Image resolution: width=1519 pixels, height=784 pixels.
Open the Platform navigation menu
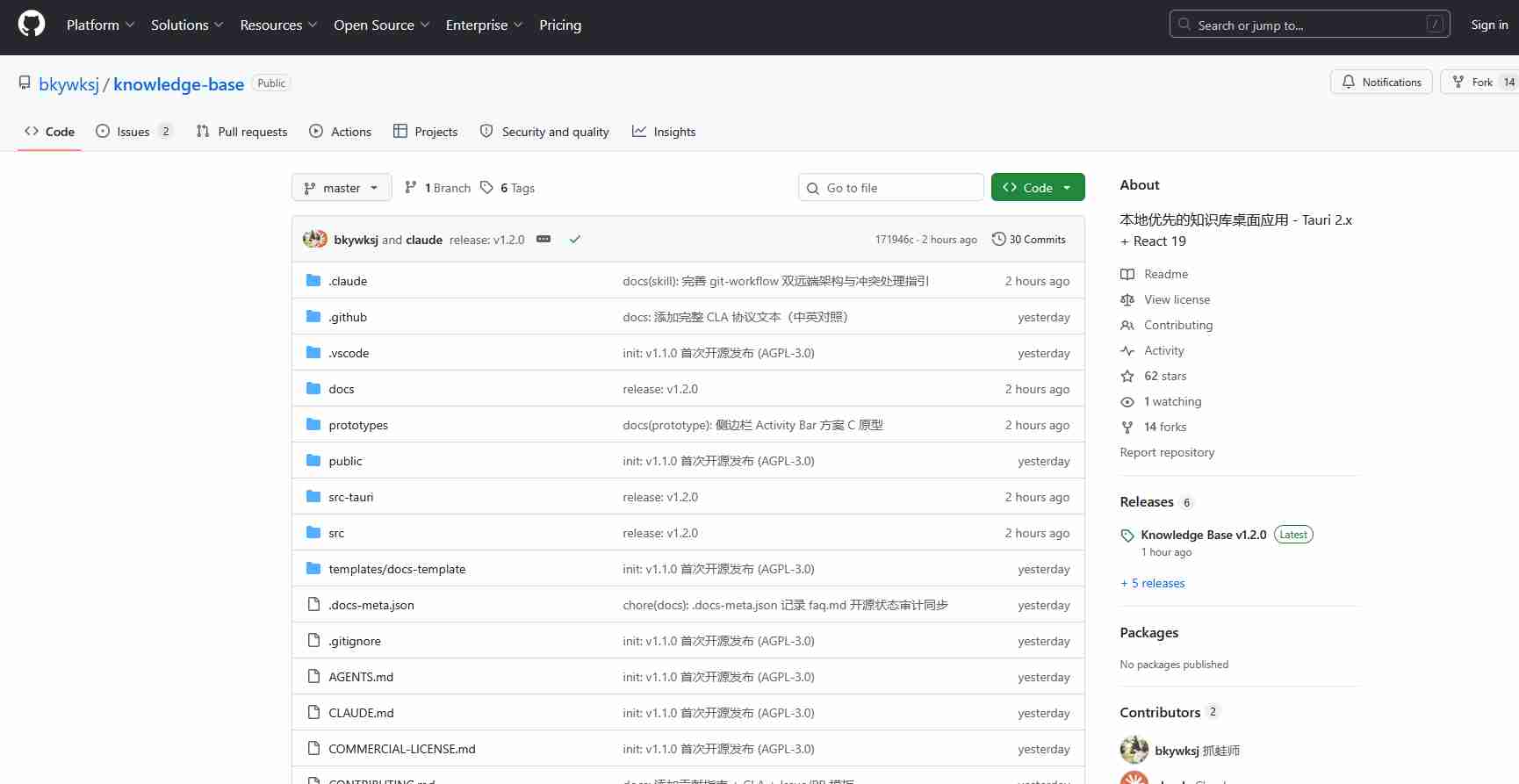(x=100, y=25)
